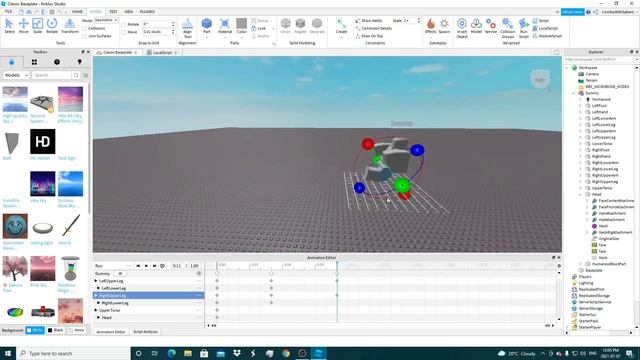Switch Toolbox to the Inventory grid tab
Viewport: 640px width, 360px height.
pos(34,62)
